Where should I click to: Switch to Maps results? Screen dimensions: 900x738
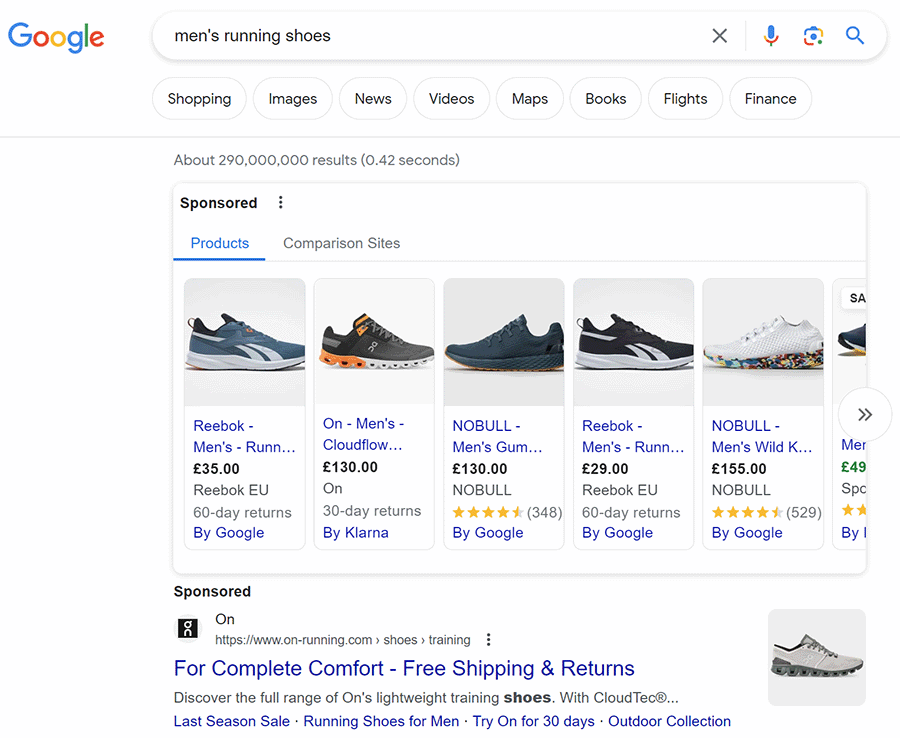click(x=530, y=99)
